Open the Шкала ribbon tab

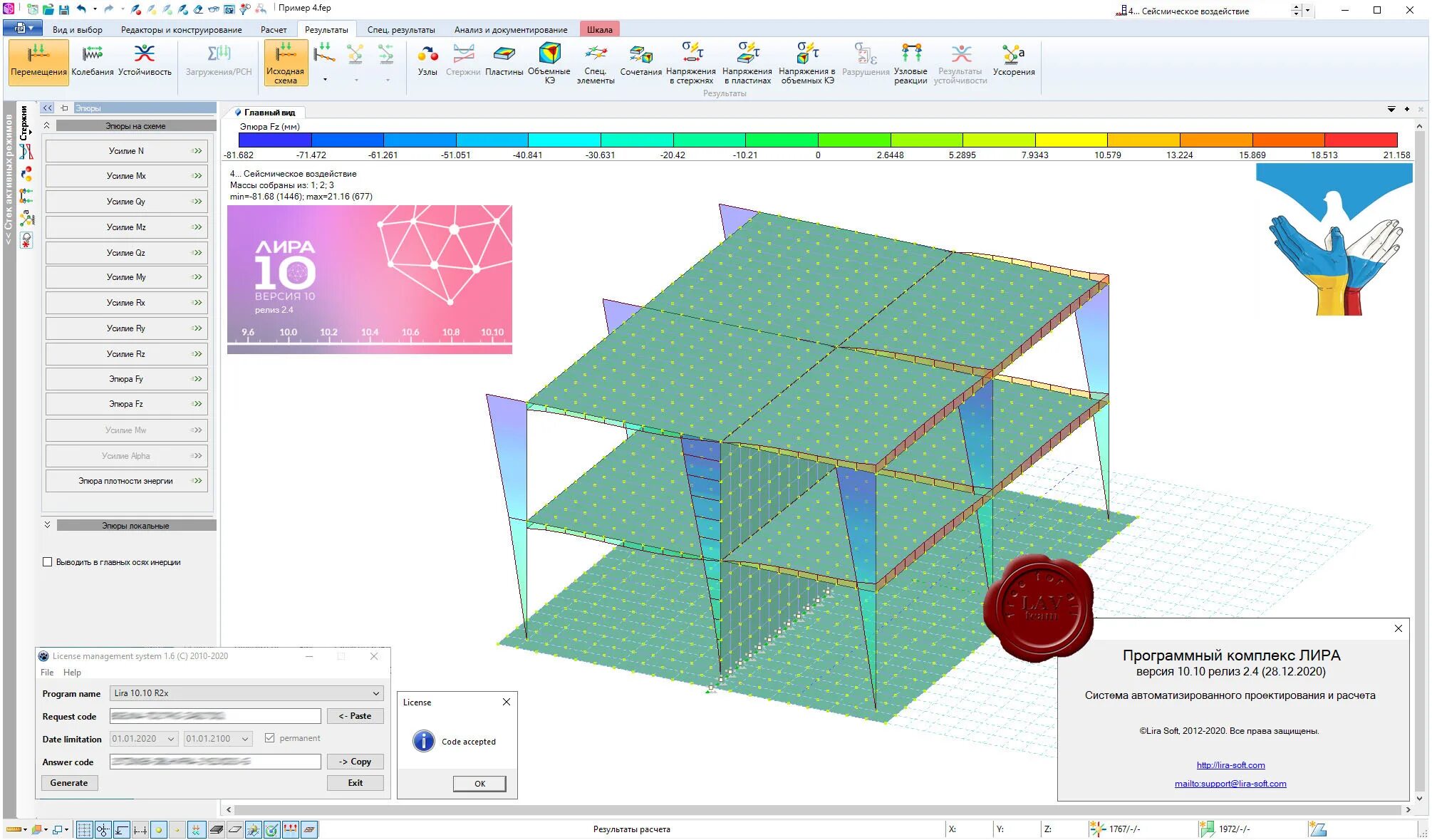[x=600, y=30]
